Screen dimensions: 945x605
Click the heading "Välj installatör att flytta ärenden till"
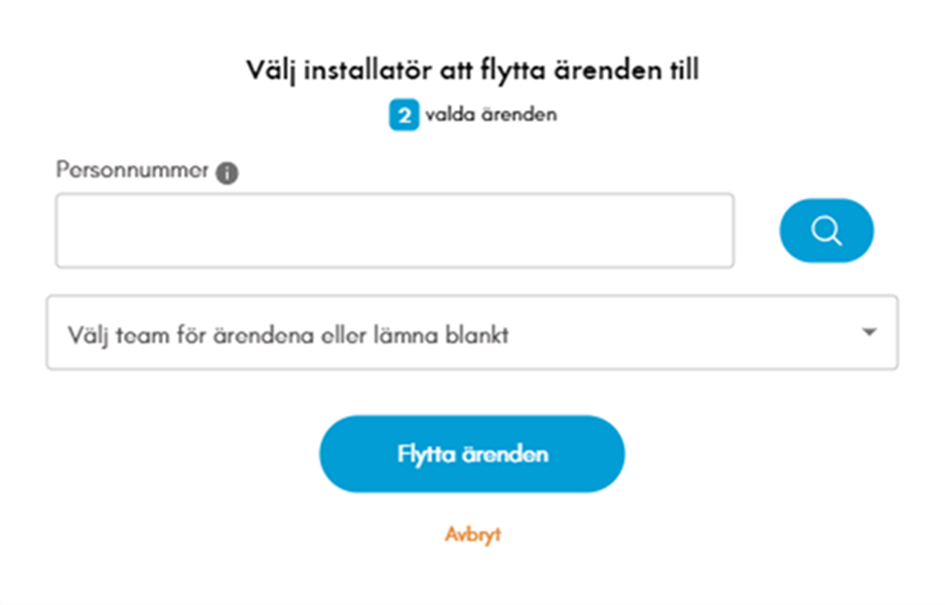coord(472,70)
